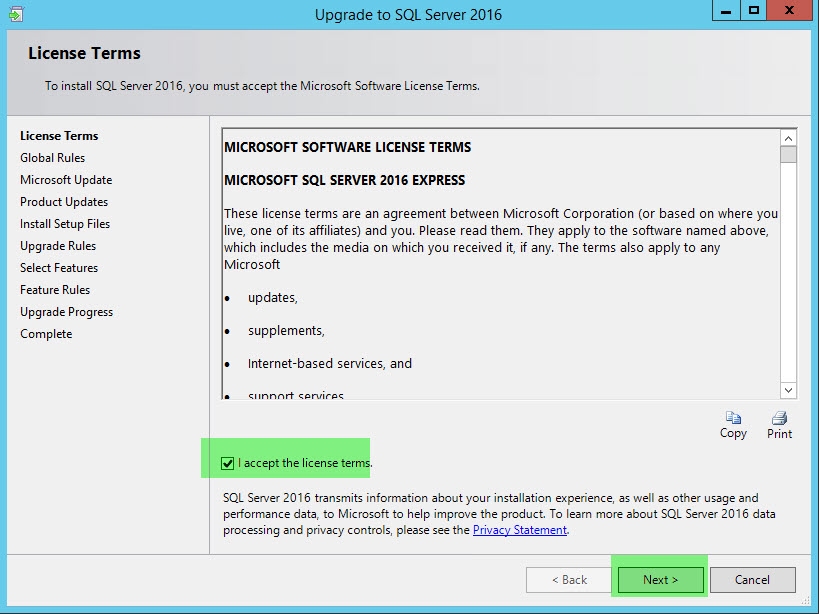Close the Upgrade to SQL Server 2016 window
The height and width of the screenshot is (614, 819).
pos(789,10)
